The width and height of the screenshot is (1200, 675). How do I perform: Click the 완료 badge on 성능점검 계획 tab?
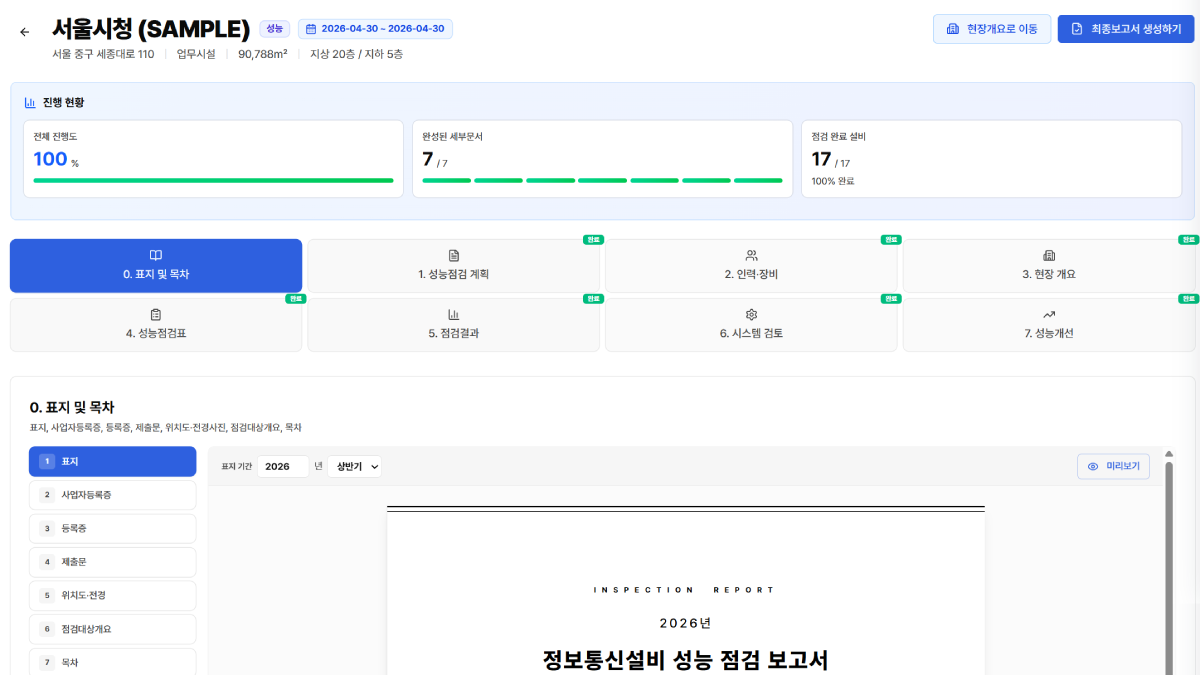pos(594,240)
